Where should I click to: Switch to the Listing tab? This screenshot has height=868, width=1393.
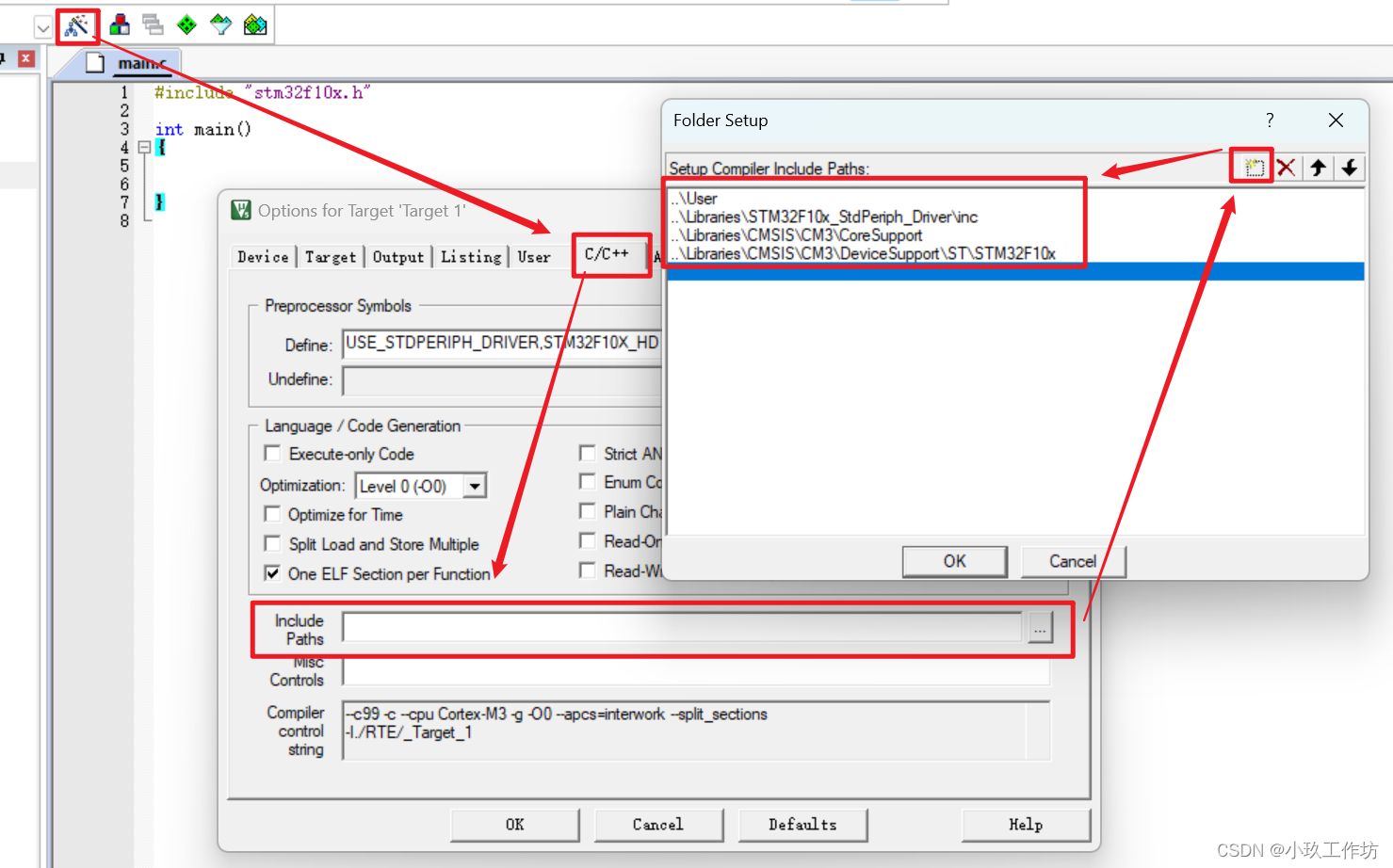(471, 257)
